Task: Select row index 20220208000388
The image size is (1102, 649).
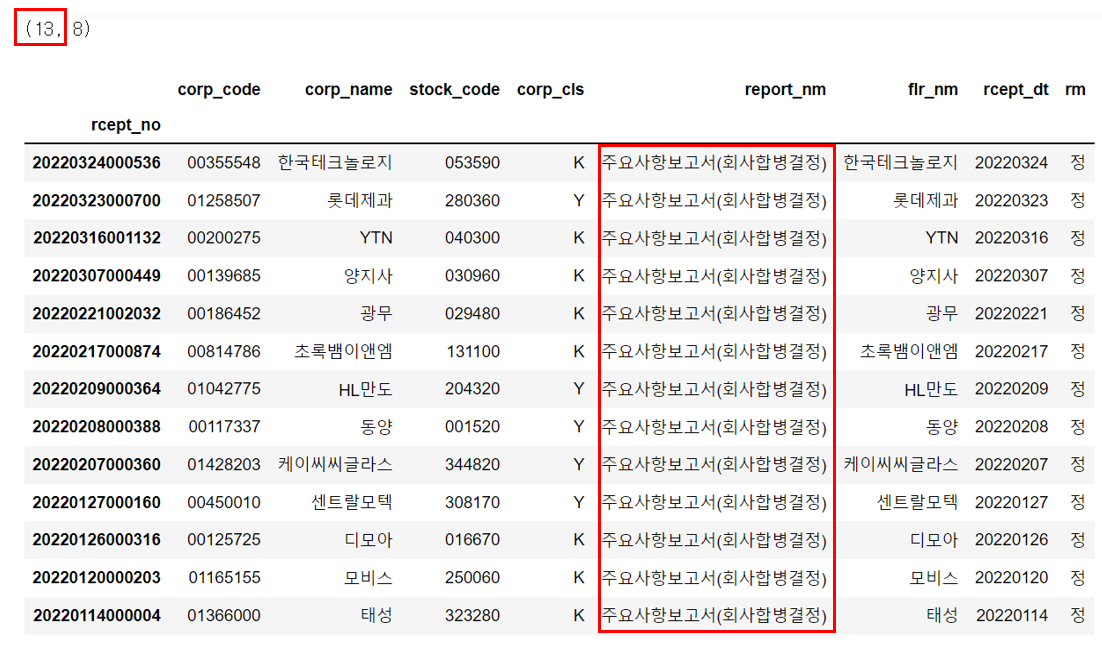Action: tap(96, 428)
